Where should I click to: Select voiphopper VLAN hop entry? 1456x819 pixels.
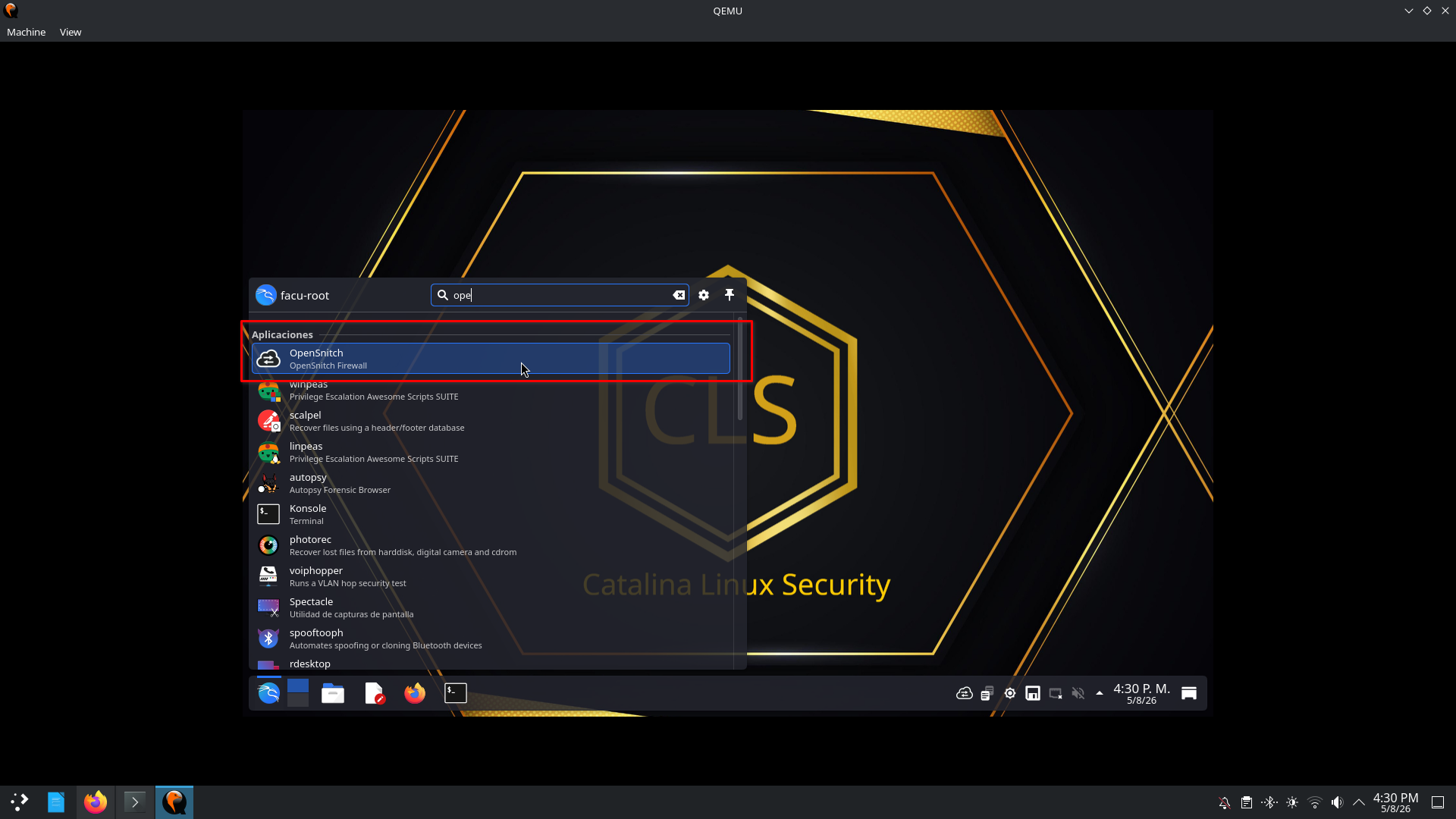[491, 576]
